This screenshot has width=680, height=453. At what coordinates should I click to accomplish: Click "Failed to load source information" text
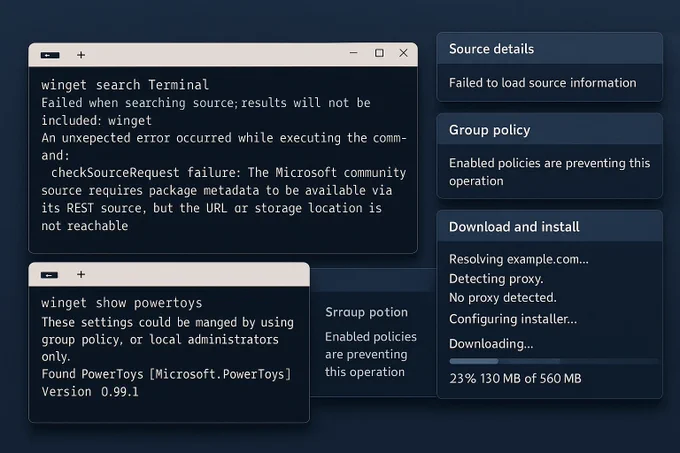[x=543, y=83]
